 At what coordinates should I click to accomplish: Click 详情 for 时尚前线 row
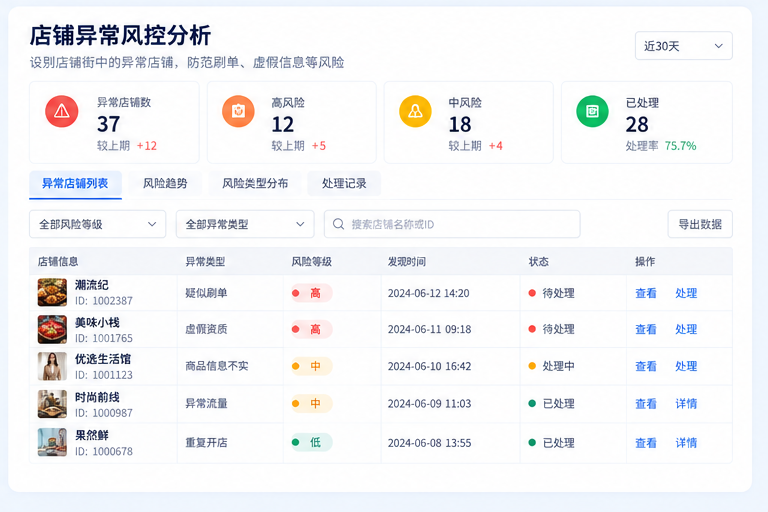coord(686,404)
